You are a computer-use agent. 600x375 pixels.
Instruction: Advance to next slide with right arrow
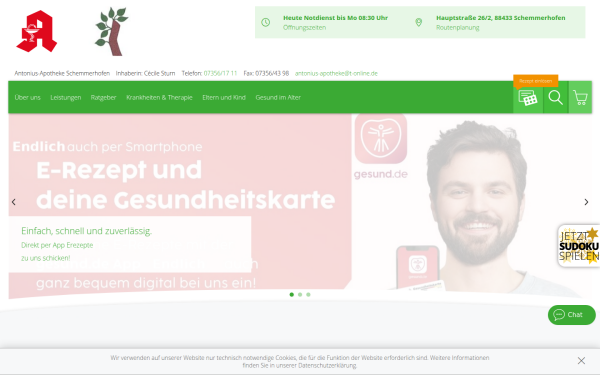coord(586,202)
